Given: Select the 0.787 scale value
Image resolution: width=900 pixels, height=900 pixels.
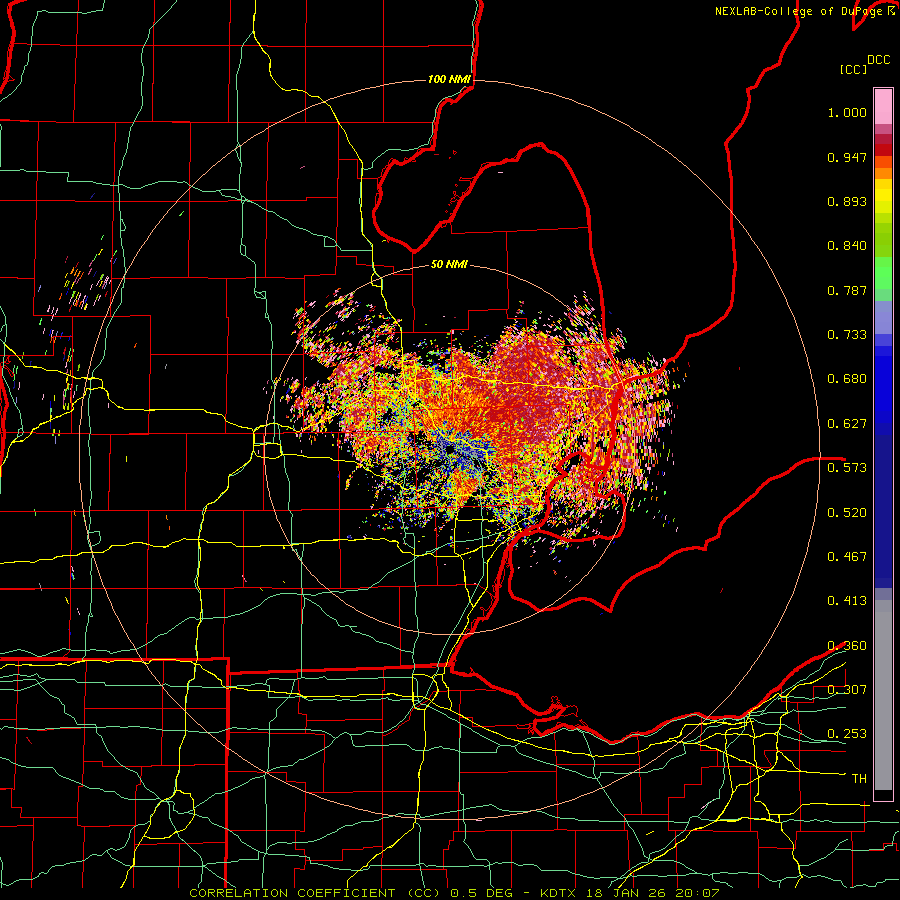Looking at the screenshot, I should (847, 290).
